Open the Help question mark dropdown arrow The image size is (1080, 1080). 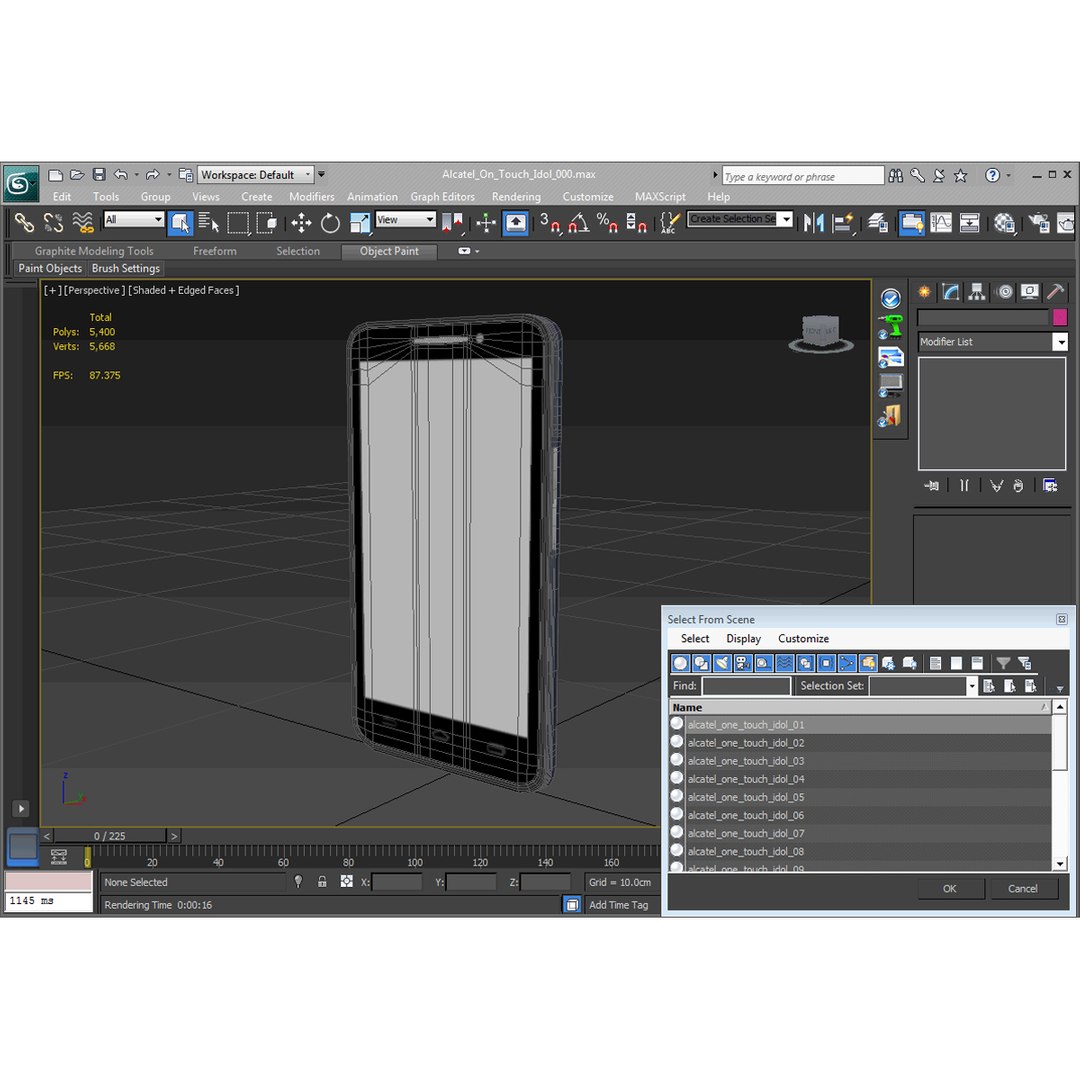[1008, 176]
